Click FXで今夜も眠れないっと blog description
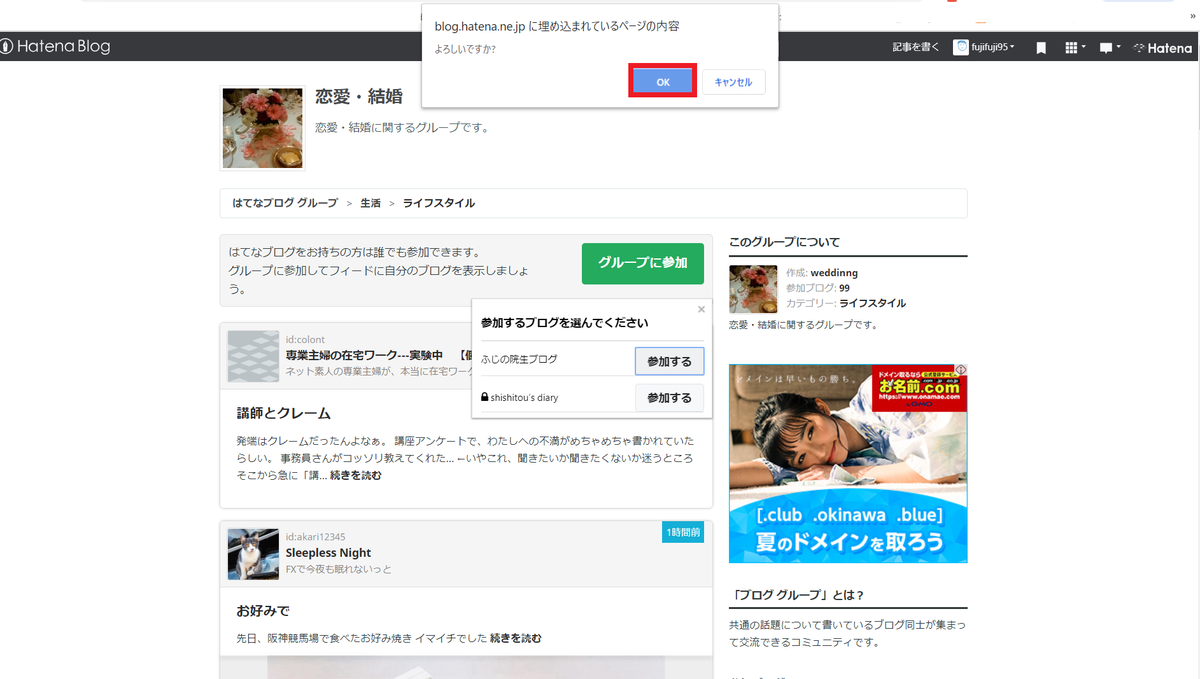 tap(339, 569)
